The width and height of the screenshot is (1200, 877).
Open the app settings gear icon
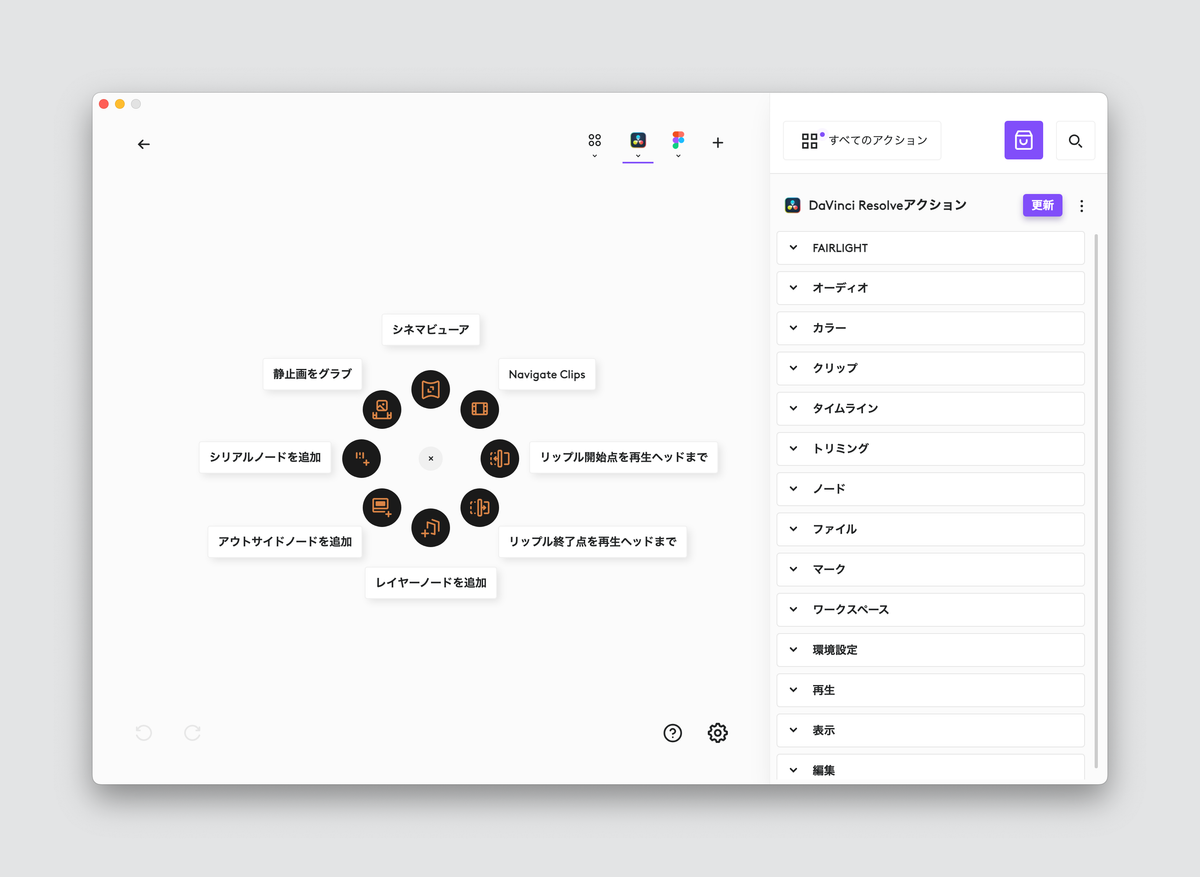pos(717,733)
